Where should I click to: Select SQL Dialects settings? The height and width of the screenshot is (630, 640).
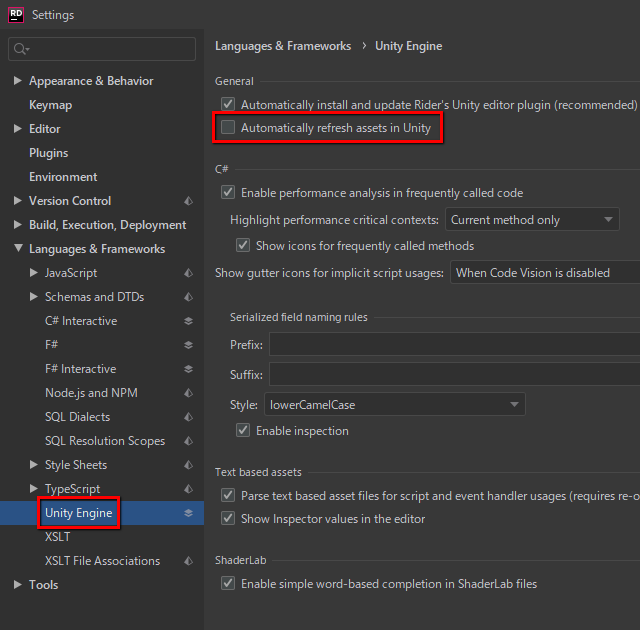tap(78, 417)
